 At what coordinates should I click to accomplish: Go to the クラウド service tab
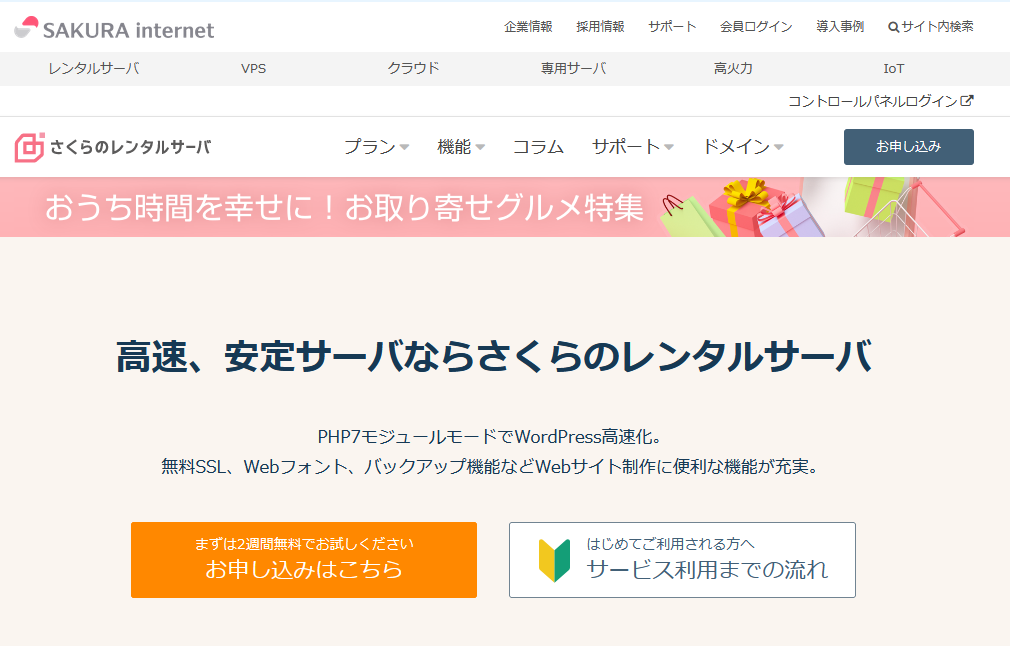(x=413, y=69)
